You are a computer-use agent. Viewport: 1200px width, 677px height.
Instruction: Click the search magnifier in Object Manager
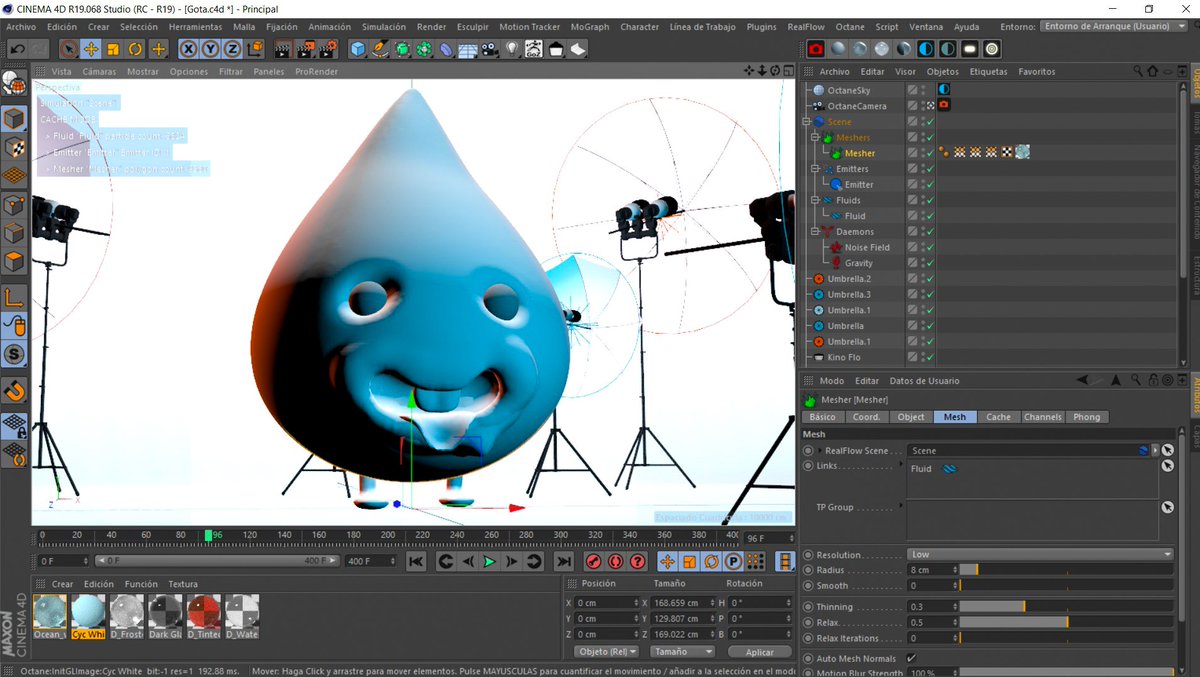pyautogui.click(x=1138, y=71)
